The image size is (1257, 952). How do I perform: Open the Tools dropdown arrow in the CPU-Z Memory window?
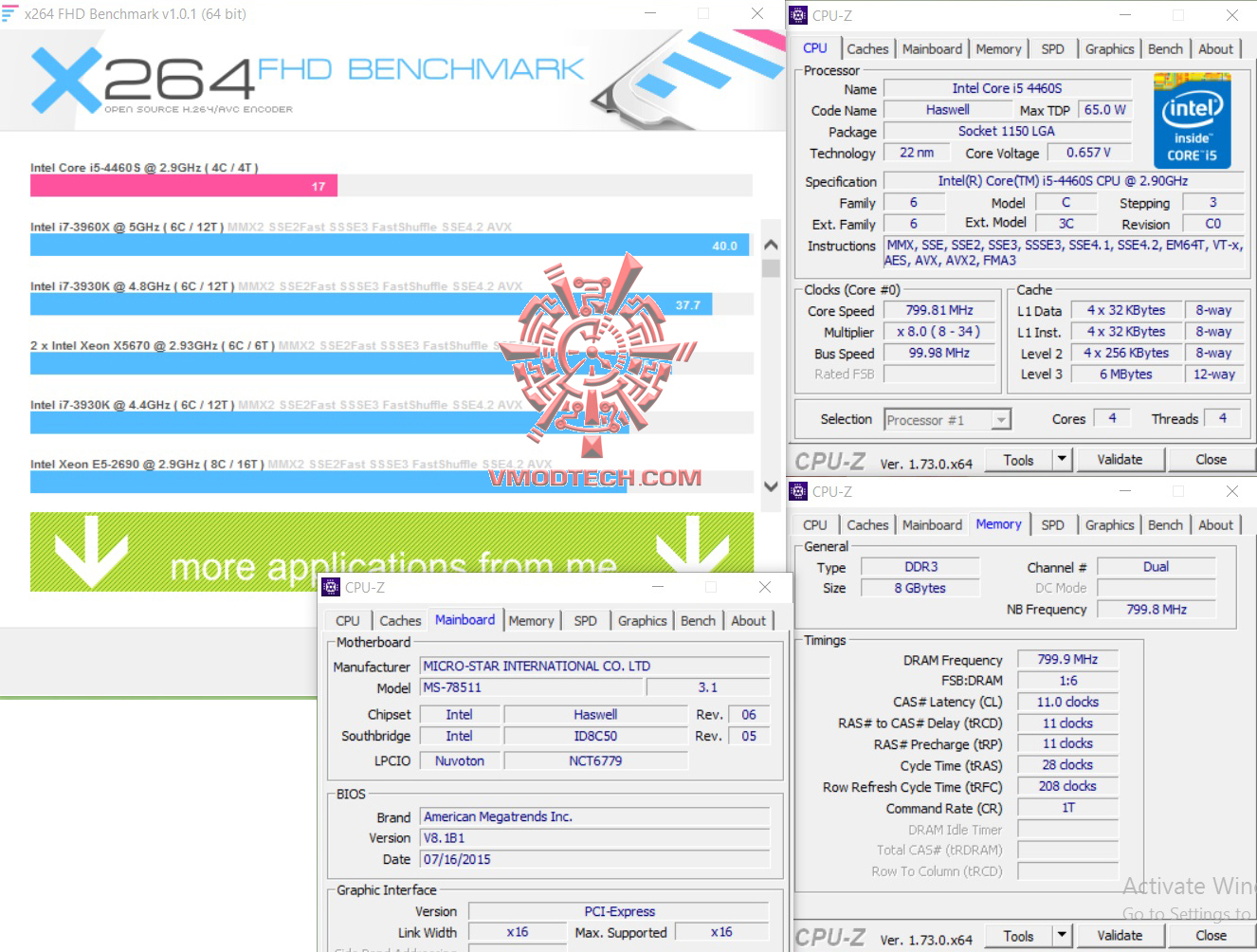[x=1062, y=936]
